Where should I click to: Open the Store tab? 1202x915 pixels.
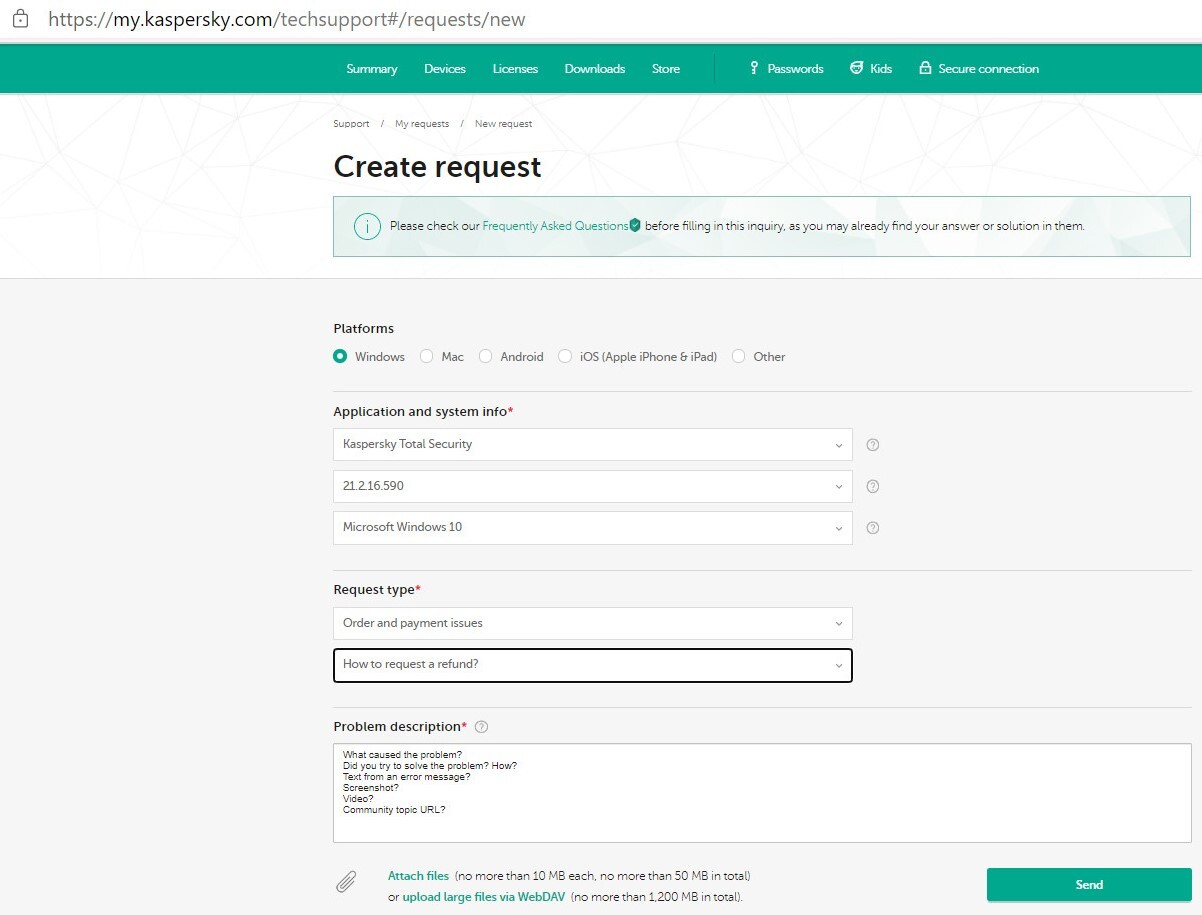coord(666,69)
